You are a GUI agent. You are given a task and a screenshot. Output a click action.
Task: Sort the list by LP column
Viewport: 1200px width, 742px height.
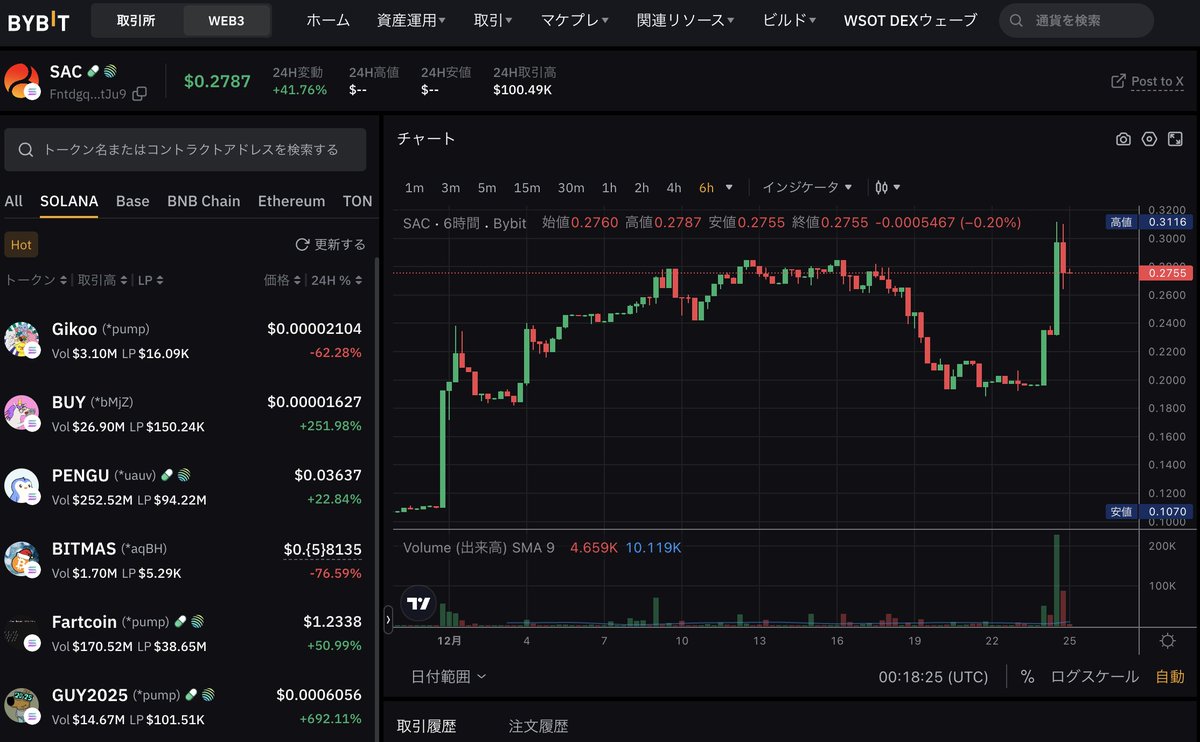(x=151, y=280)
